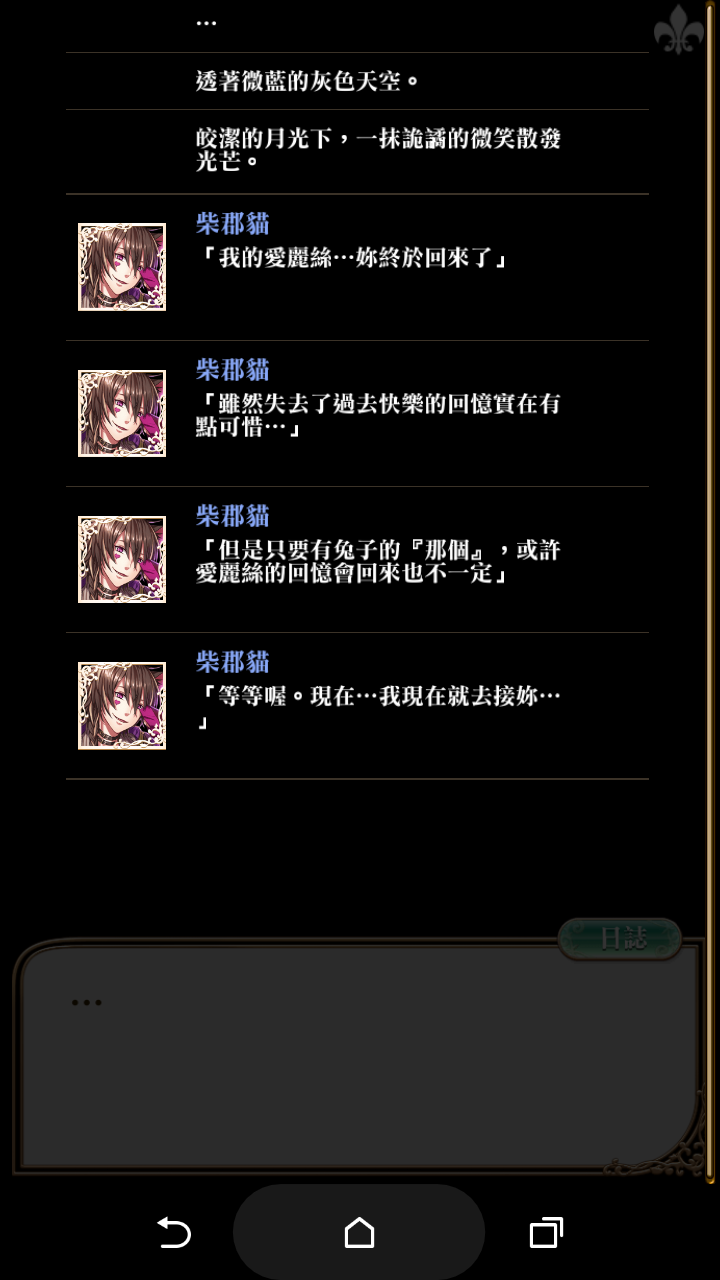
Task: Tap the 日誌 log button
Action: click(x=619, y=939)
